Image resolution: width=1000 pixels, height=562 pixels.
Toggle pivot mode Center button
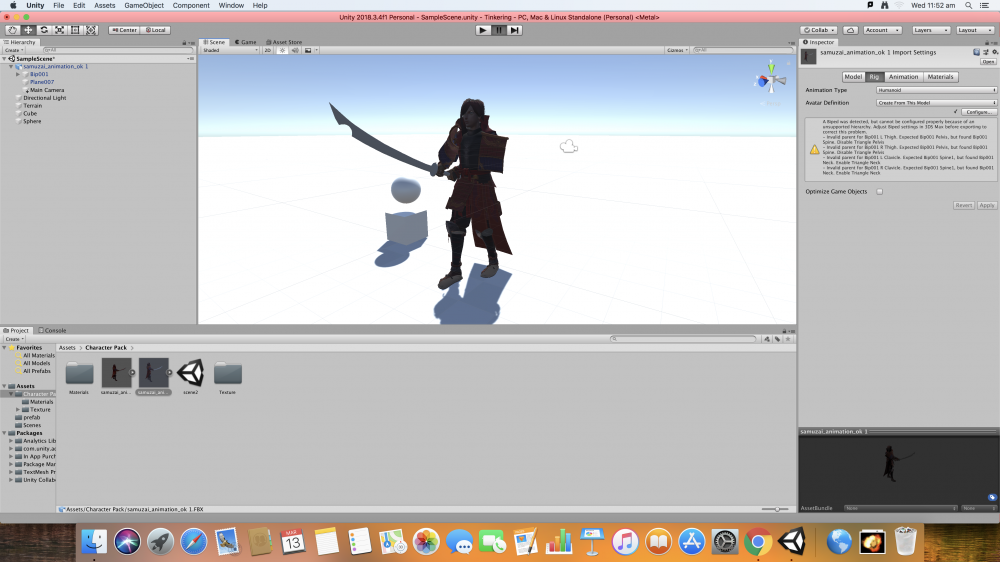tap(124, 30)
